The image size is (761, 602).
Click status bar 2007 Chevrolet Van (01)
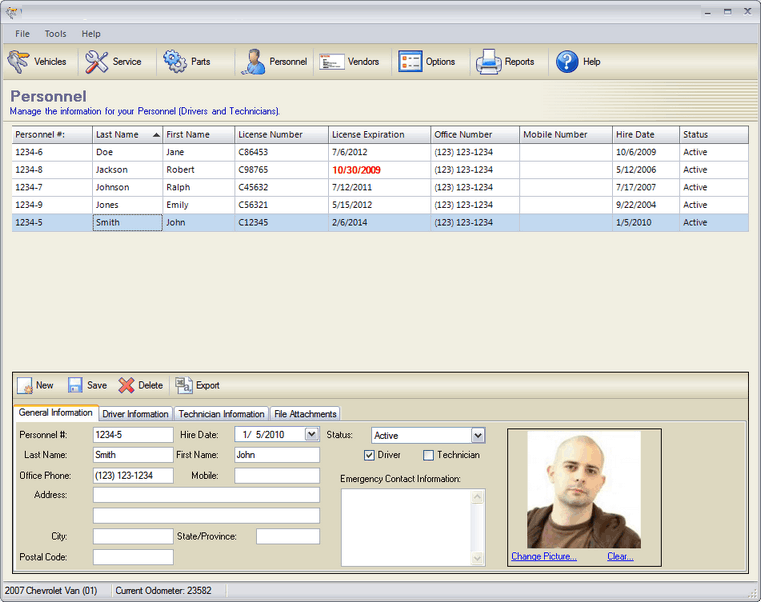51,591
